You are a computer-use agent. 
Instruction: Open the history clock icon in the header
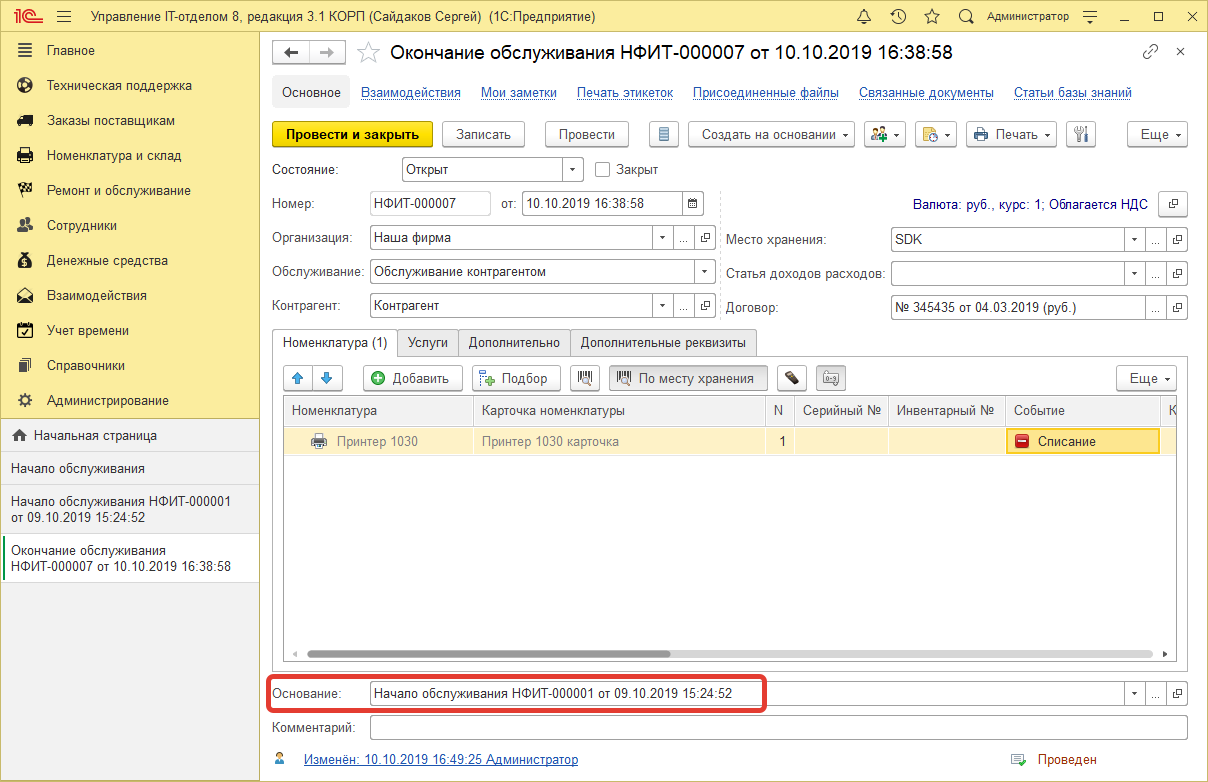tap(898, 16)
